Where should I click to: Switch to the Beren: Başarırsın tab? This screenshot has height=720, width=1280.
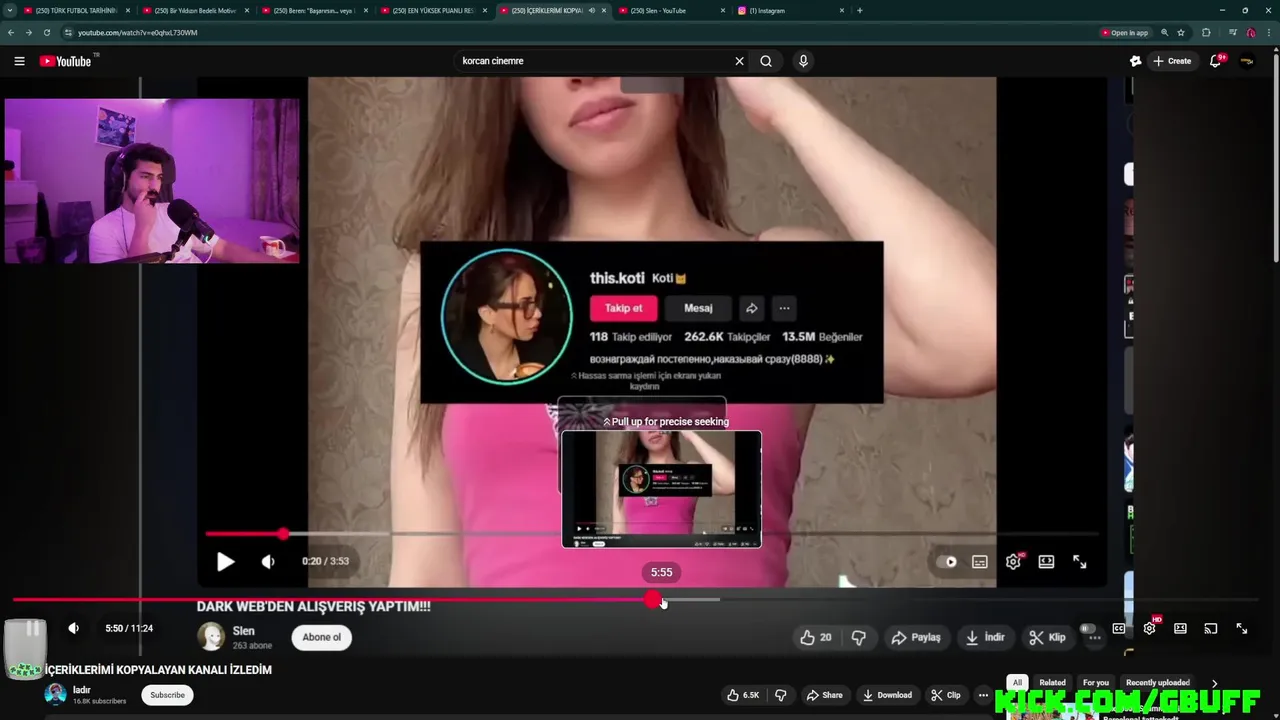pyautogui.click(x=313, y=10)
